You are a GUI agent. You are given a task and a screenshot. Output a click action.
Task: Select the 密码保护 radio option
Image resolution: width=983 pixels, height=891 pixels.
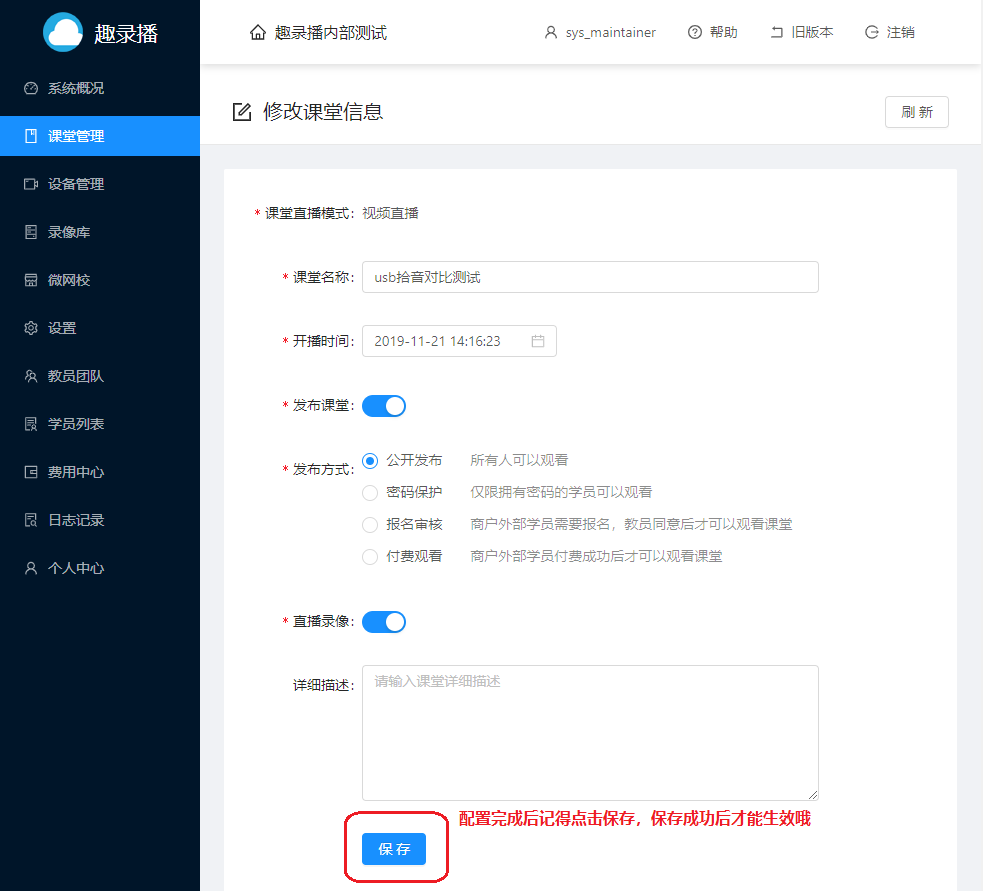point(370,493)
